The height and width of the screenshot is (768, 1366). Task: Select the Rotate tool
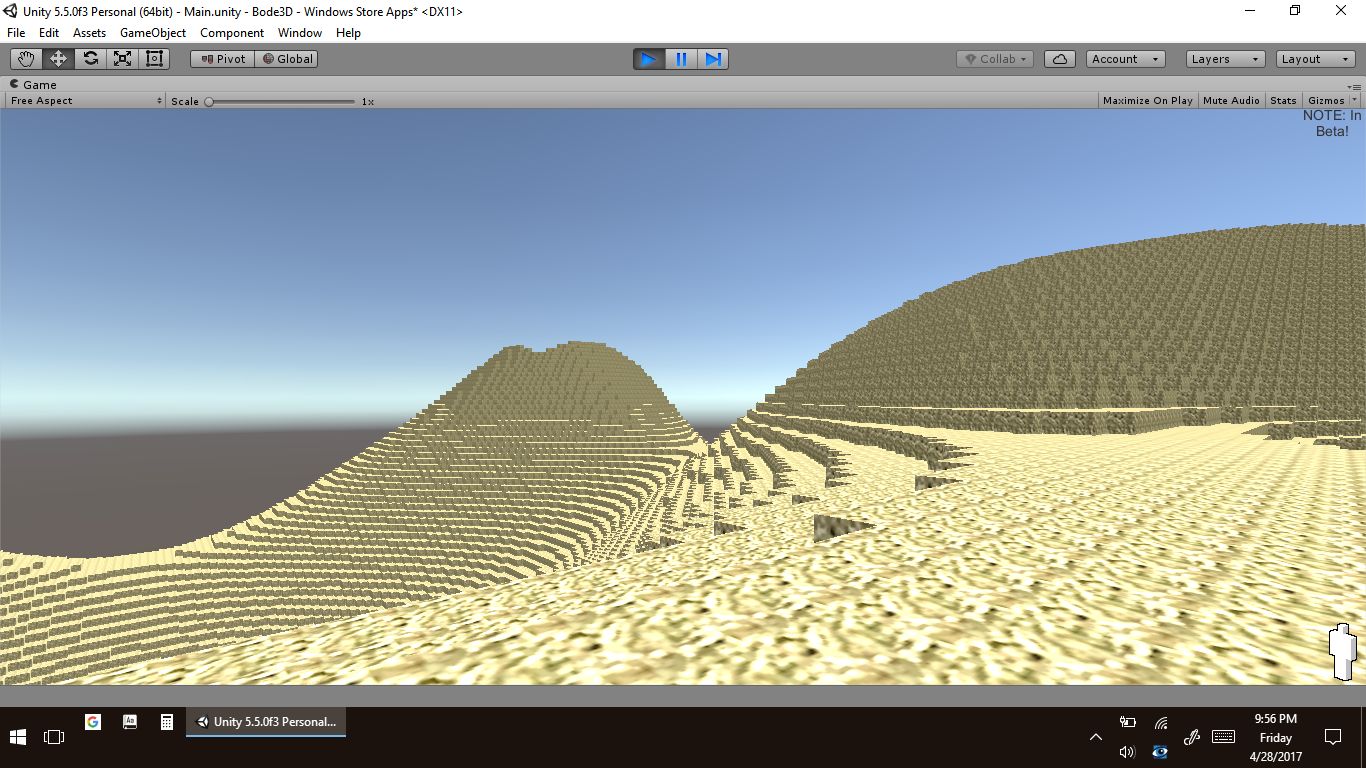pyautogui.click(x=90, y=59)
